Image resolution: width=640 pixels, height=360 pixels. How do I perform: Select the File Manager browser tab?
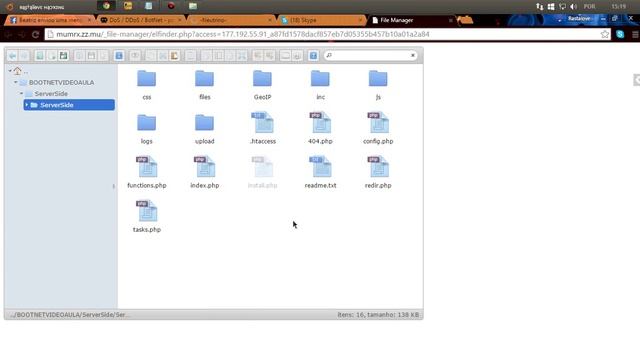click(x=412, y=20)
